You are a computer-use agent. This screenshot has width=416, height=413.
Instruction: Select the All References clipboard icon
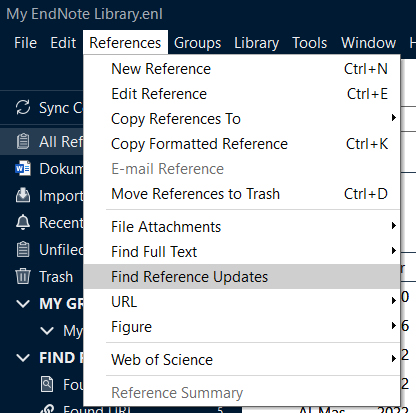23,141
